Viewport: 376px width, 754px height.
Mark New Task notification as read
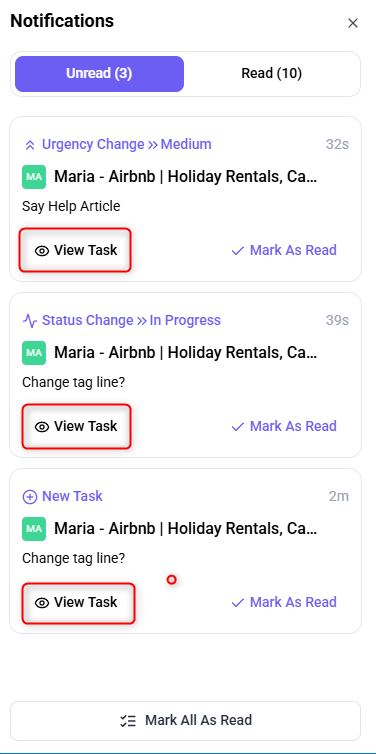(x=284, y=602)
